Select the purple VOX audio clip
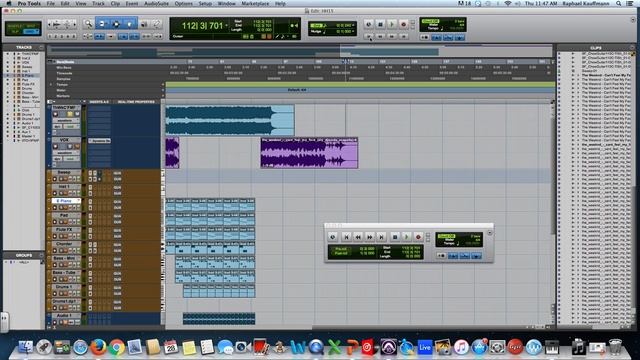 309,153
